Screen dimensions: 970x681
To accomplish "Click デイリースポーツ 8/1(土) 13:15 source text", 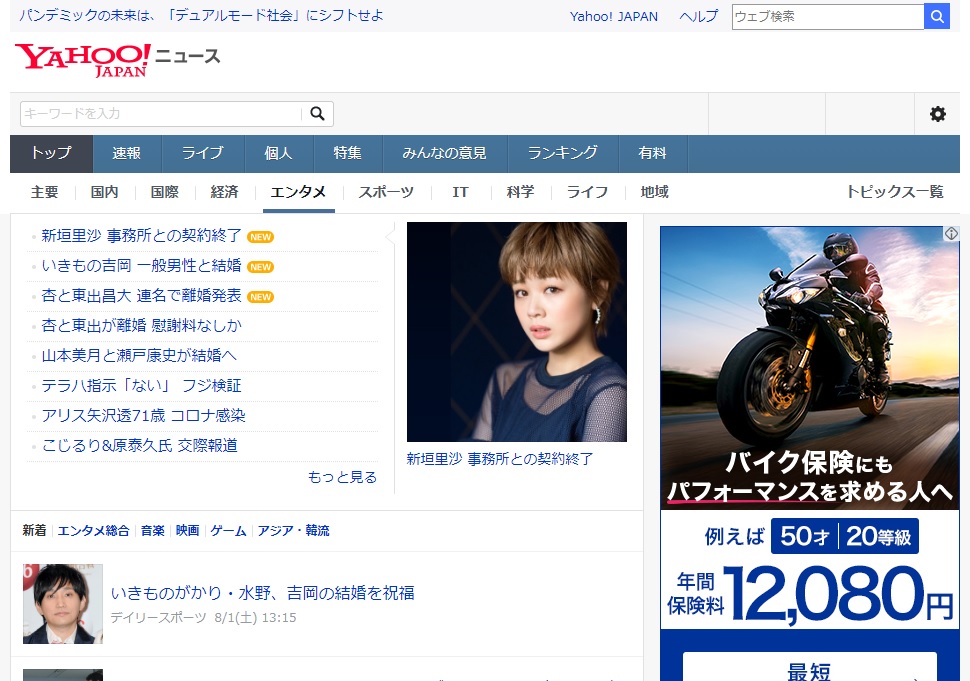I will (x=204, y=618).
